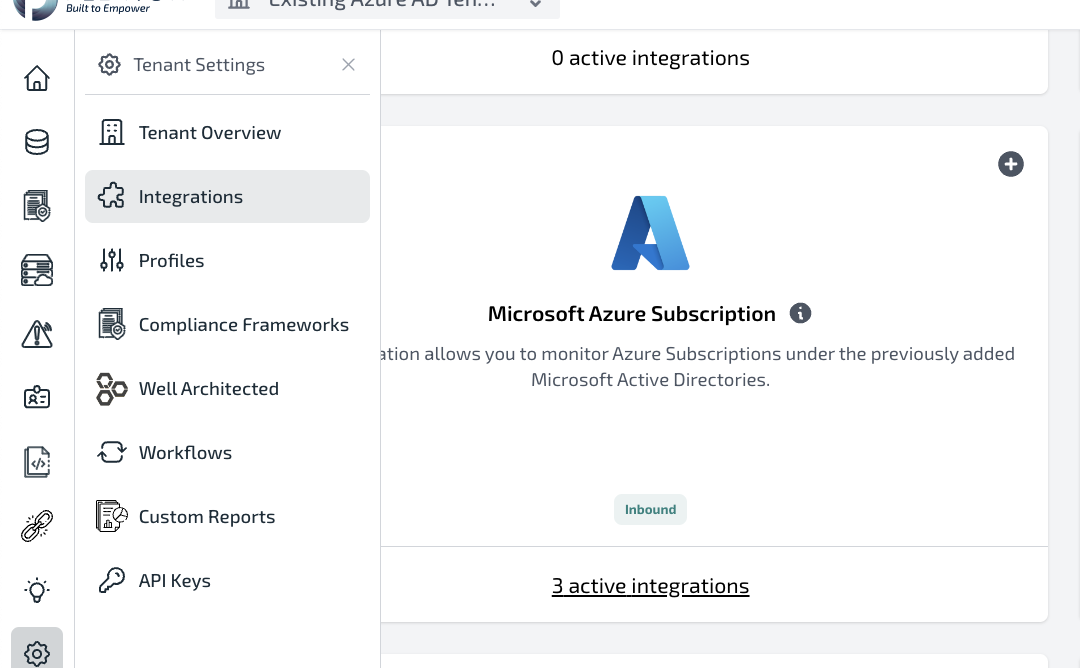The height and width of the screenshot is (668, 1080).
Task: Select Integrations menu item
Action: tap(227, 196)
